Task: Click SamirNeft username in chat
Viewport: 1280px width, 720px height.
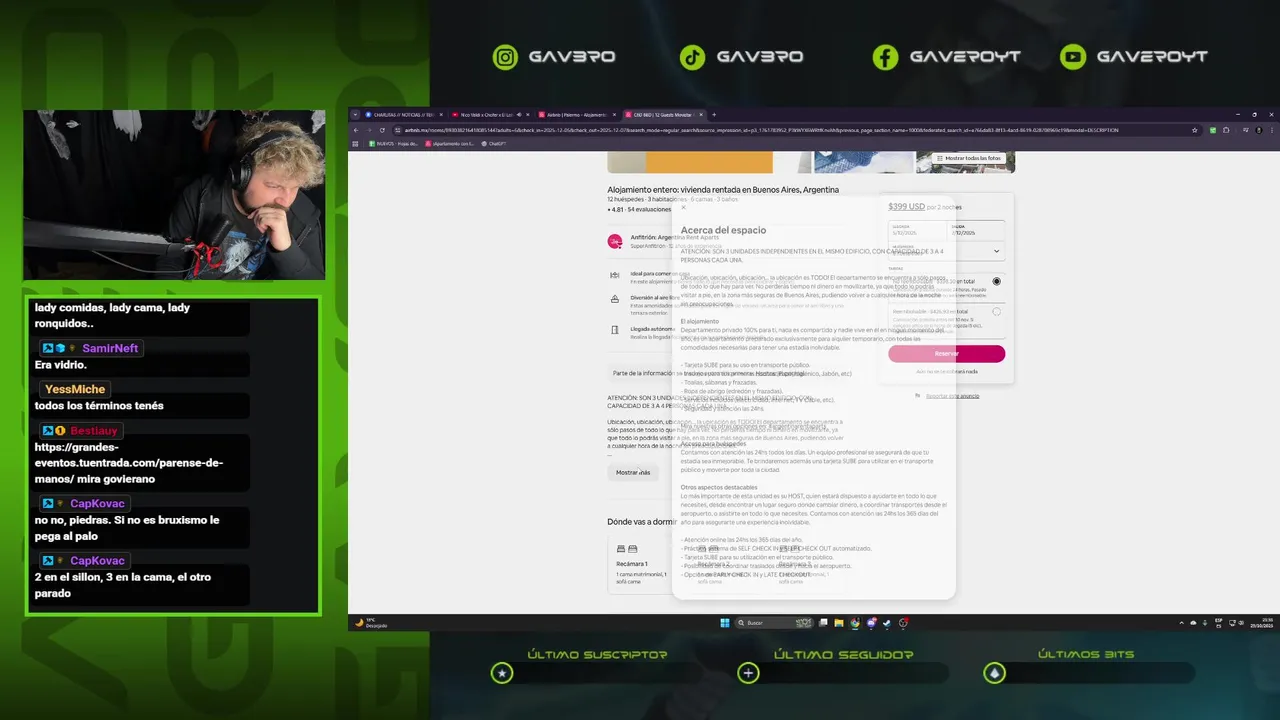Action: 110,348
